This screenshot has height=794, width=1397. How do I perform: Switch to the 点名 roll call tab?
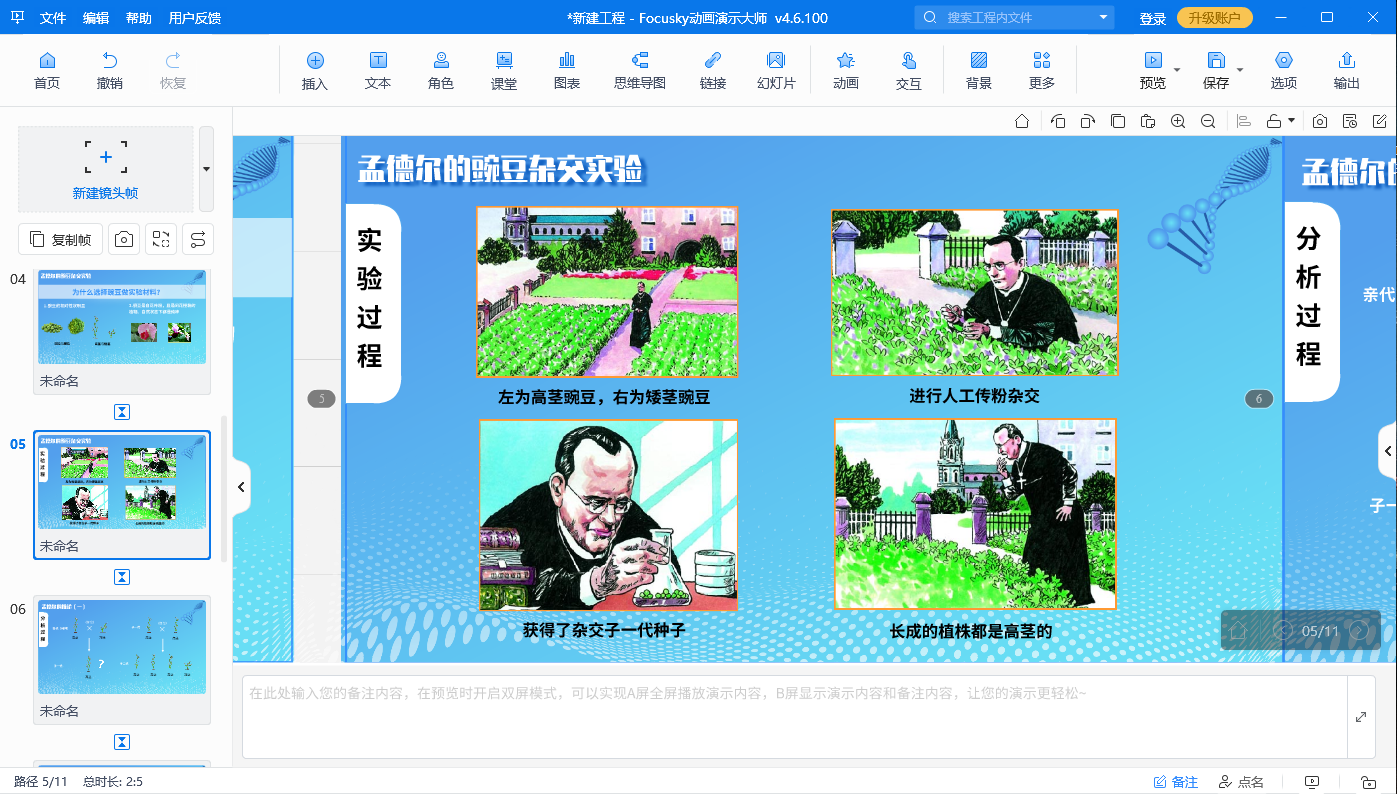[1241, 782]
